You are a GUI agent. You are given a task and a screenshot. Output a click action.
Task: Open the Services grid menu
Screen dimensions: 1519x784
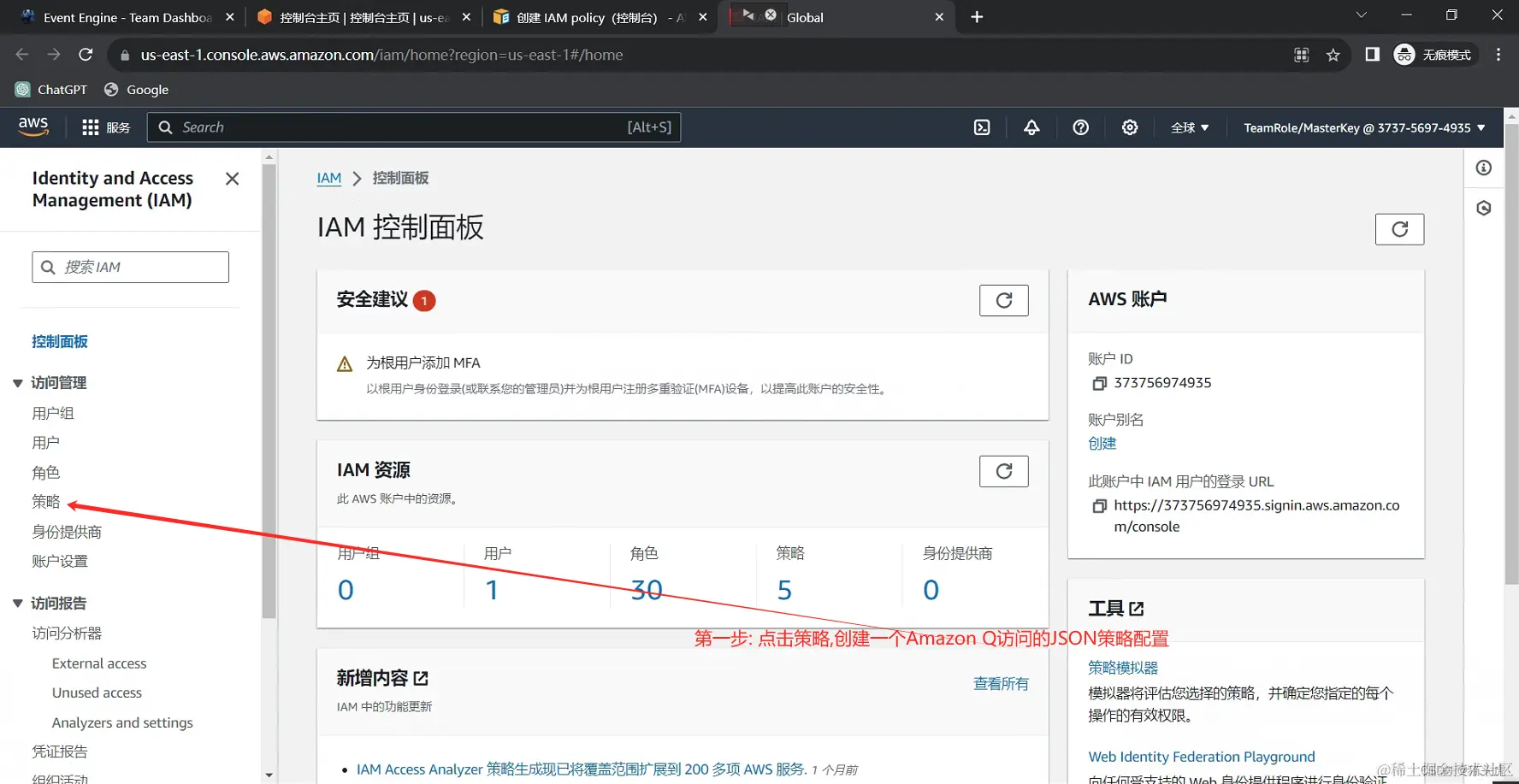coord(106,127)
